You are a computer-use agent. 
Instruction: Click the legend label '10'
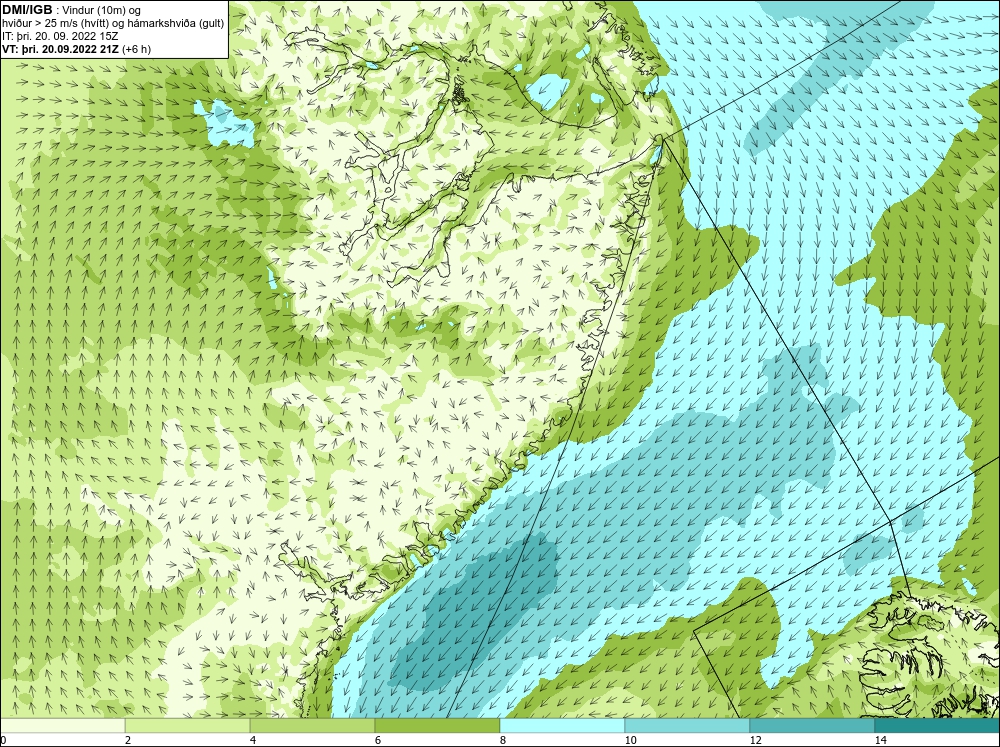click(630, 740)
